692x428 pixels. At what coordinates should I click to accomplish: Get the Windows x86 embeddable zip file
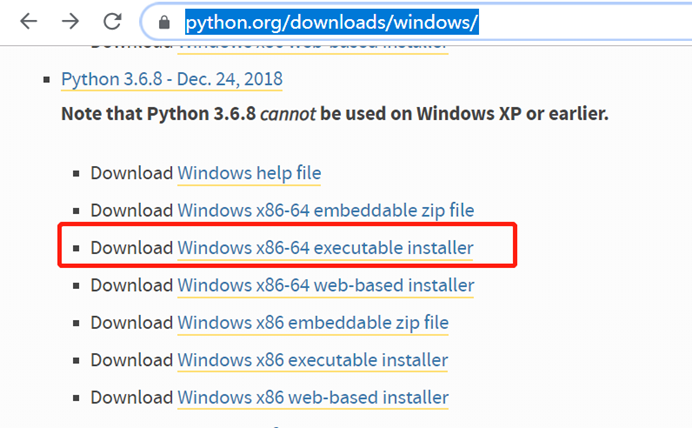point(313,323)
